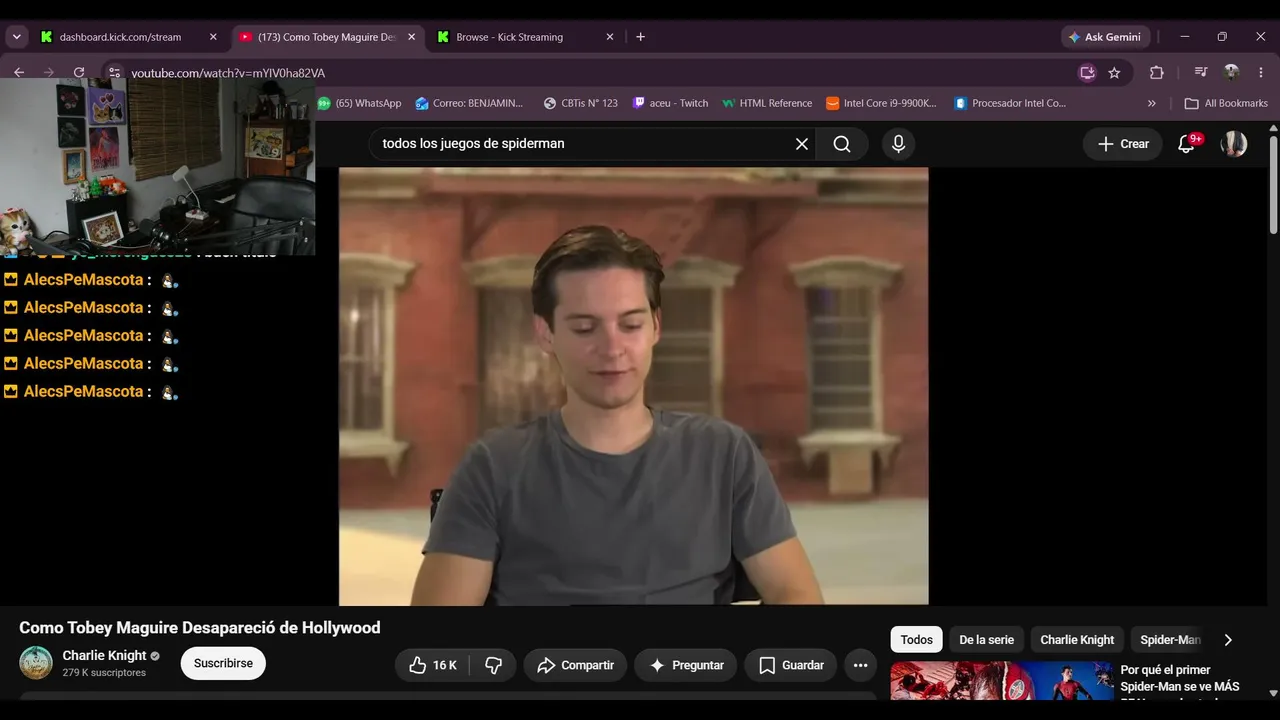Viewport: 1280px width, 720px height.
Task: Open the All Bookmarks folder
Action: [1226, 103]
